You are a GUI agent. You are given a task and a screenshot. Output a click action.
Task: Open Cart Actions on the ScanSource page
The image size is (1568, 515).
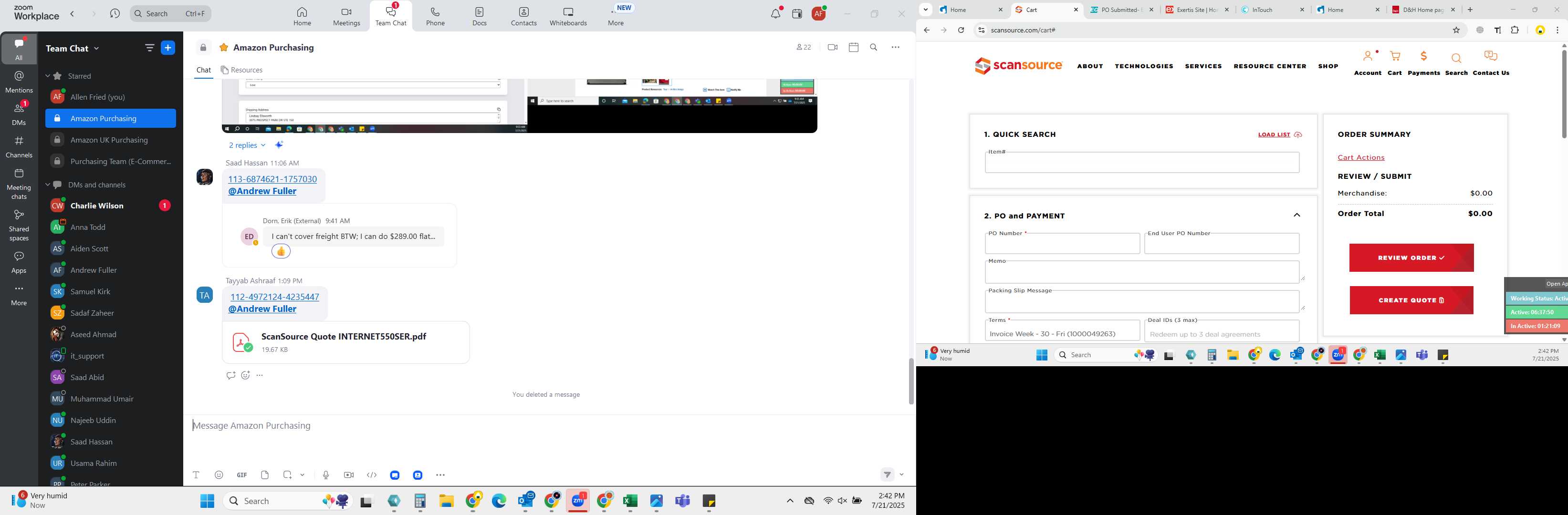click(1361, 157)
